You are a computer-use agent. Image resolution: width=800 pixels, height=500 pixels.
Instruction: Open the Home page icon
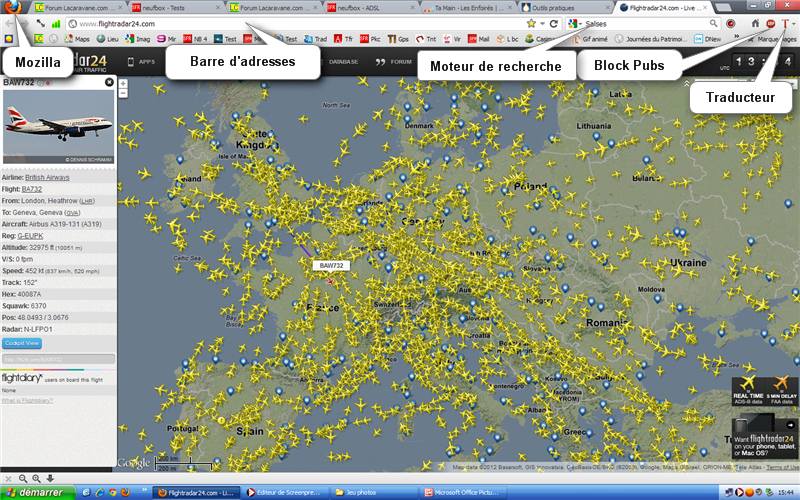click(x=756, y=23)
